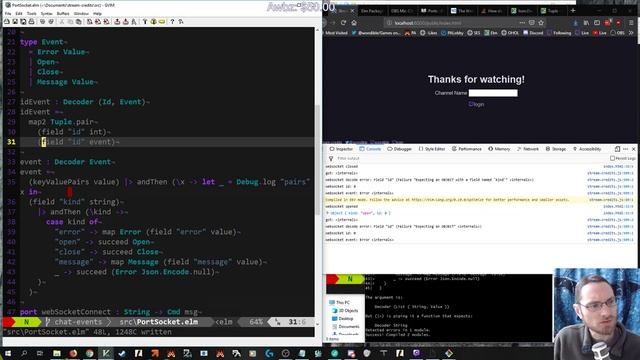The height and width of the screenshot is (360, 640).
Task: Open page actions ellipsis in address bar
Action: pyautogui.click(x=522, y=23)
